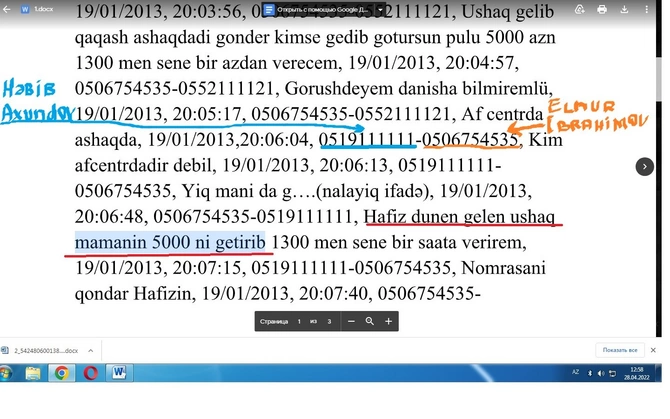Click the 1.docx file name title

coord(44,9)
